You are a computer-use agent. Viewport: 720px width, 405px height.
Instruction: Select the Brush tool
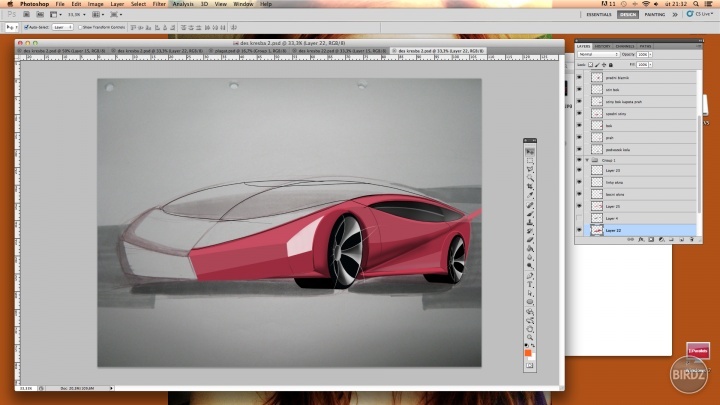tap(530, 214)
